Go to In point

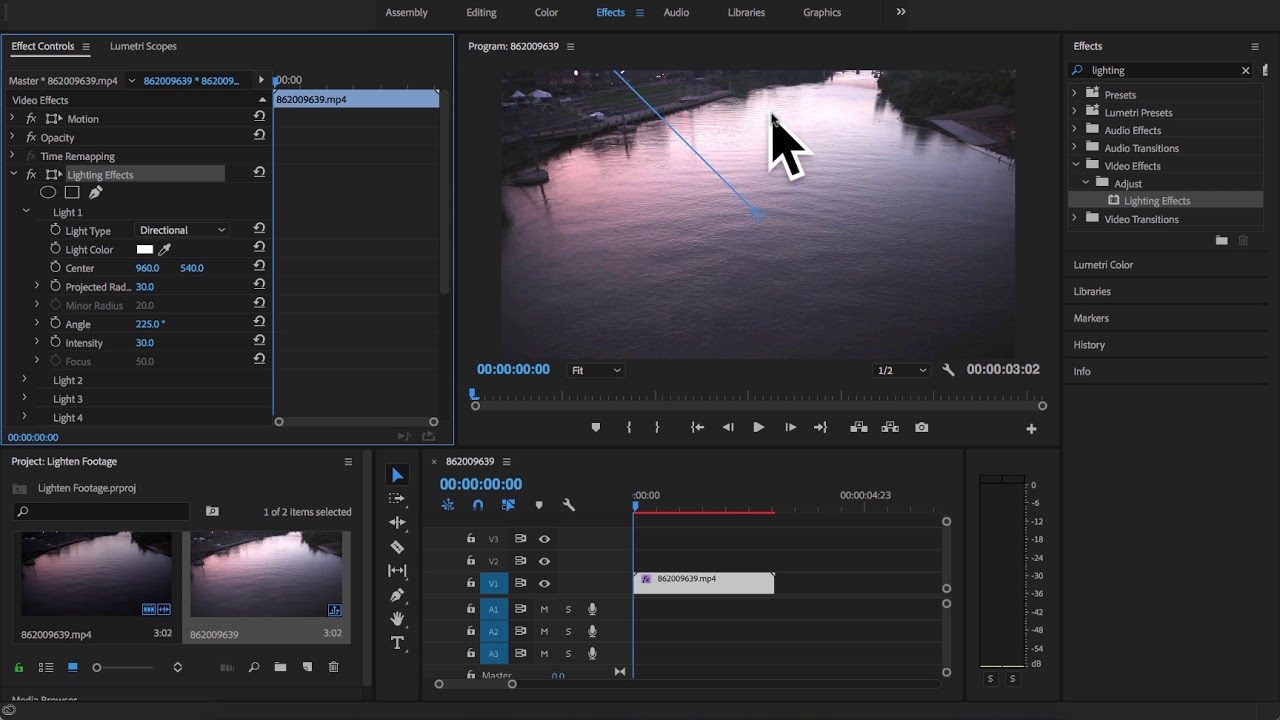coord(698,427)
